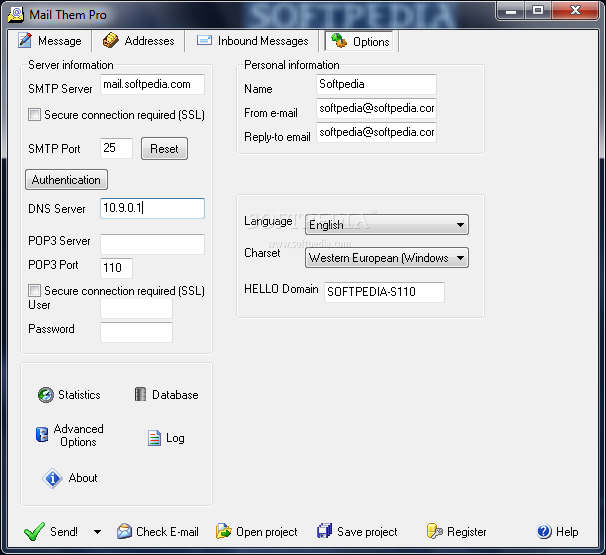
Task: Switch to the Message tab
Action: 50,41
